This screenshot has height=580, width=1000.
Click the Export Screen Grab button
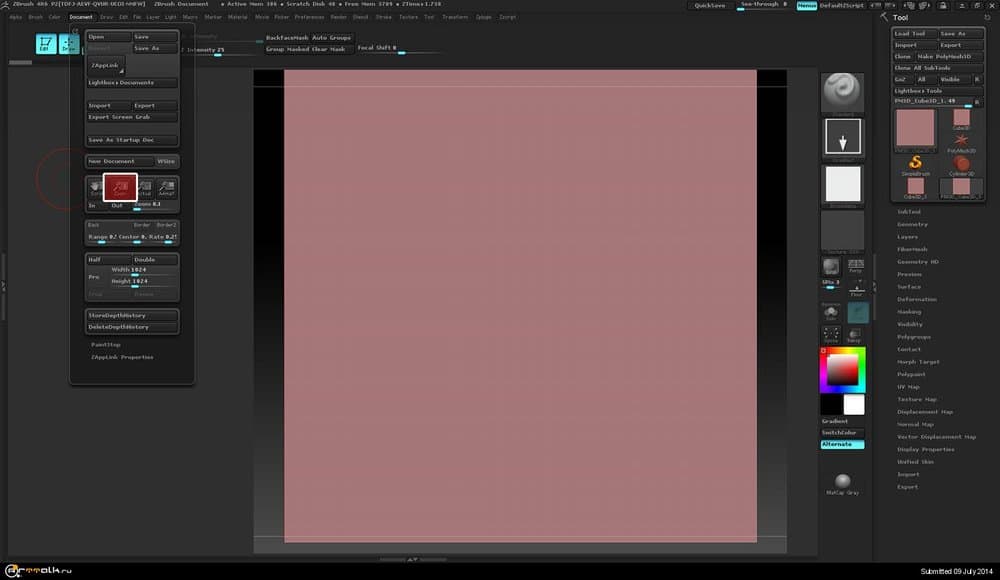click(132, 117)
